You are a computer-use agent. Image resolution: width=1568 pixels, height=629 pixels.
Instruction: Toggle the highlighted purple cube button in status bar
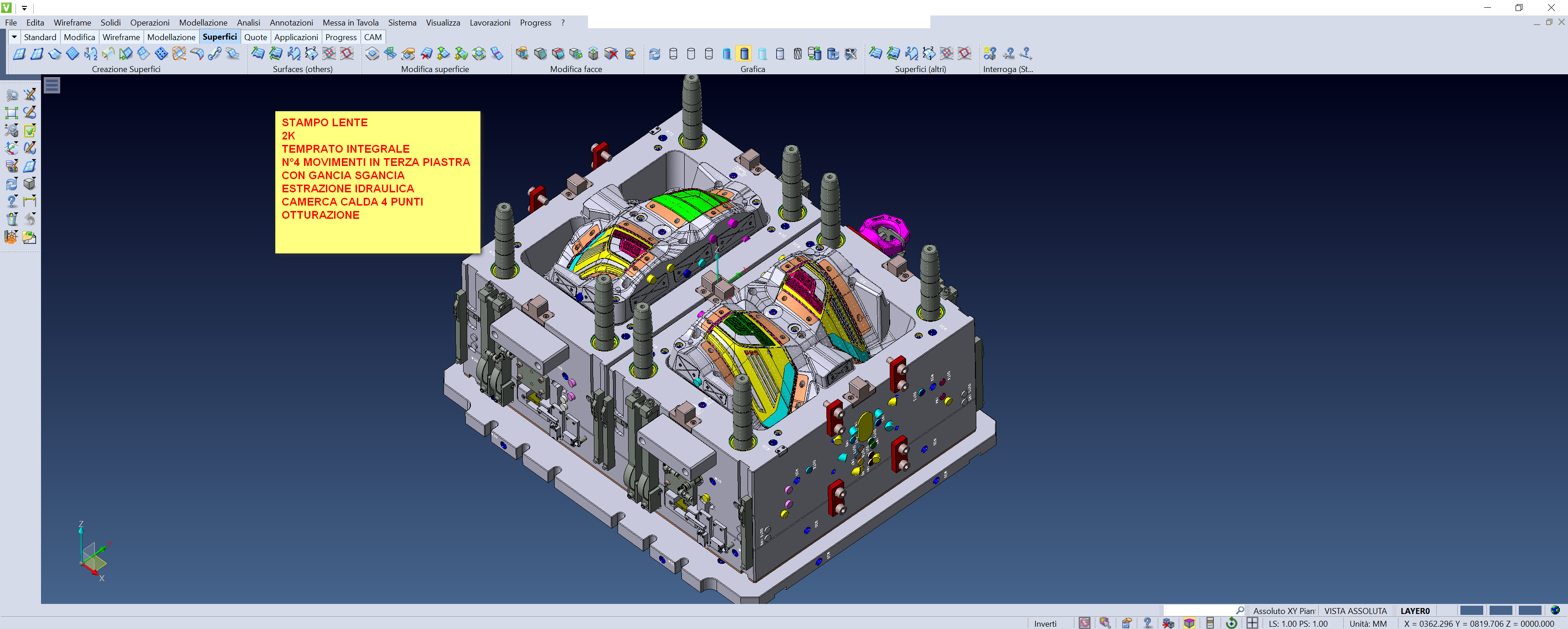pyautogui.click(x=1189, y=623)
